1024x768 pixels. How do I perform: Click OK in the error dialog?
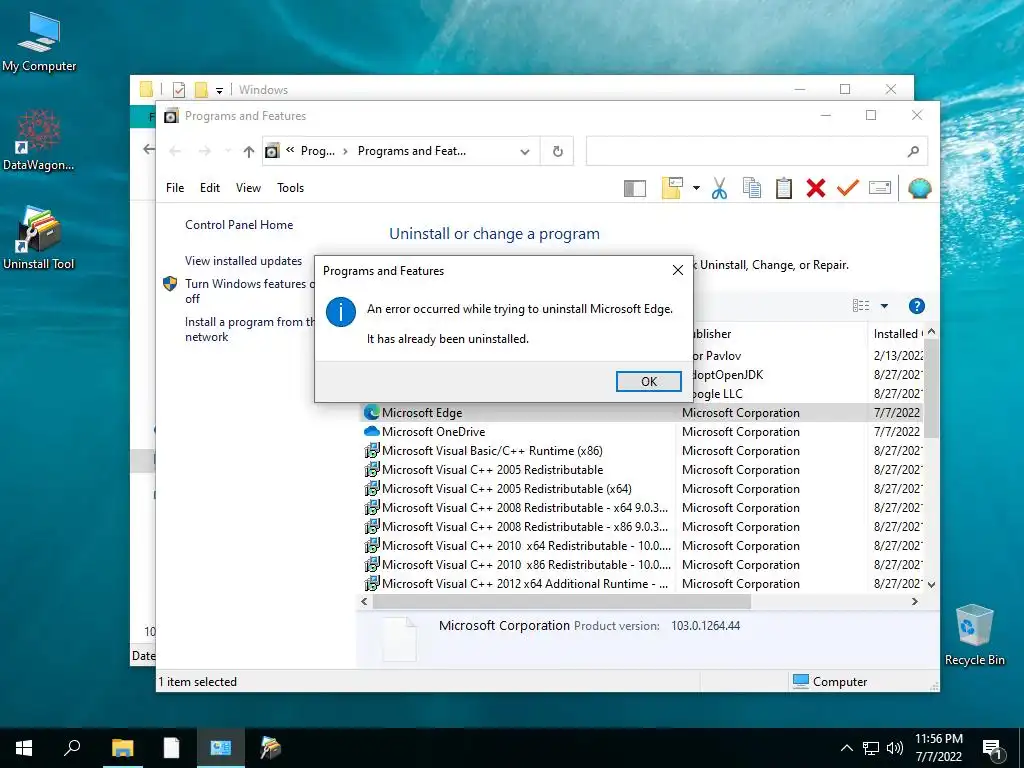click(x=648, y=381)
